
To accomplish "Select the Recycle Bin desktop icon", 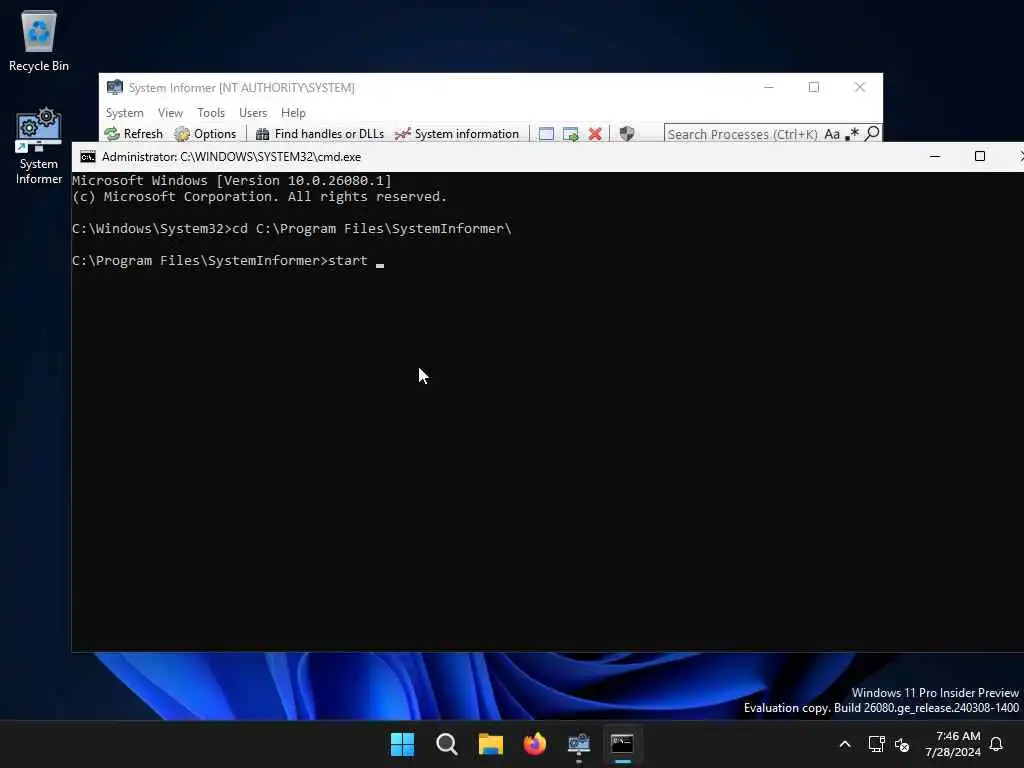I will point(39,40).
